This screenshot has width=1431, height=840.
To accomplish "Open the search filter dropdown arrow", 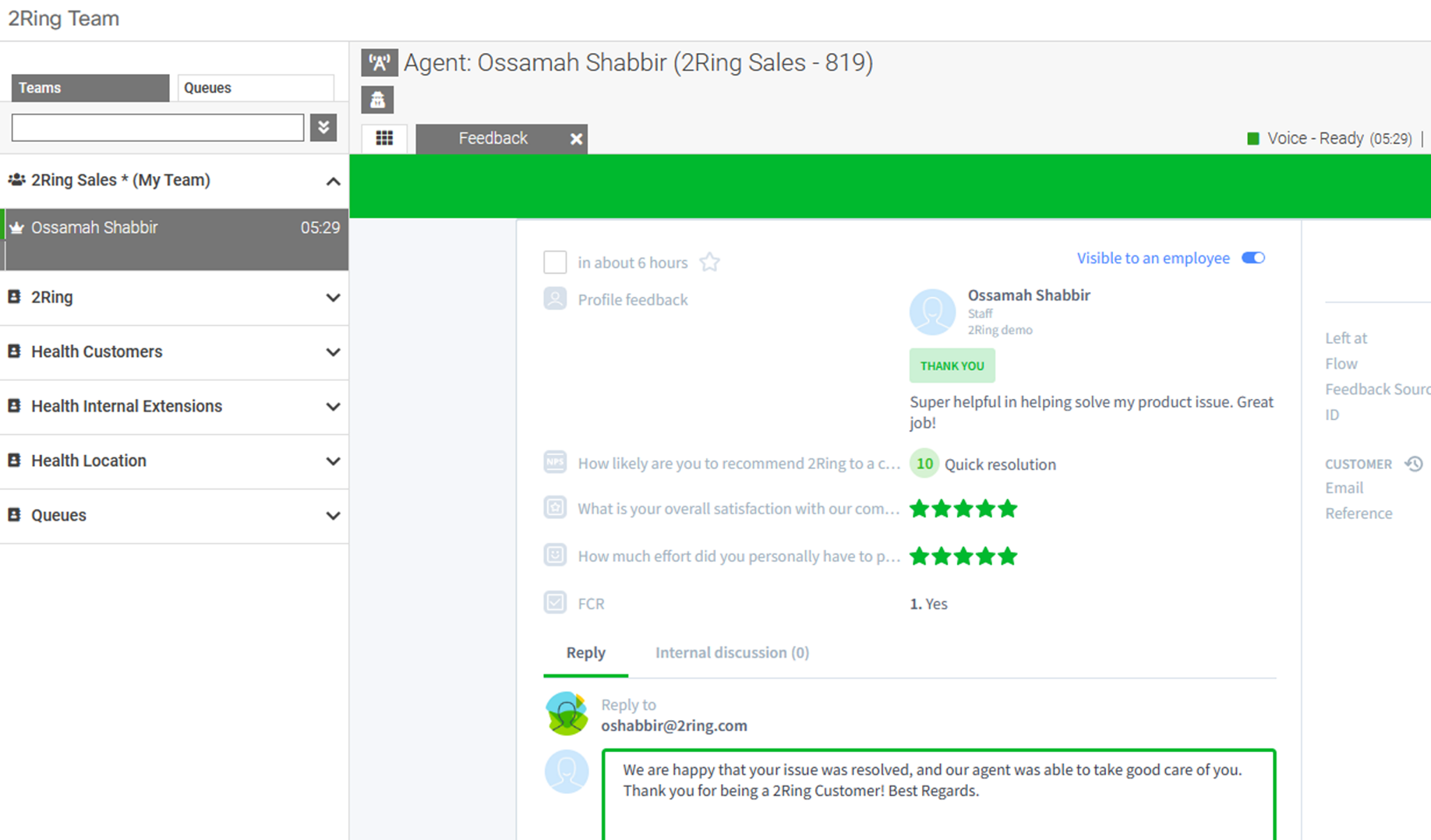I will pyautogui.click(x=323, y=127).
